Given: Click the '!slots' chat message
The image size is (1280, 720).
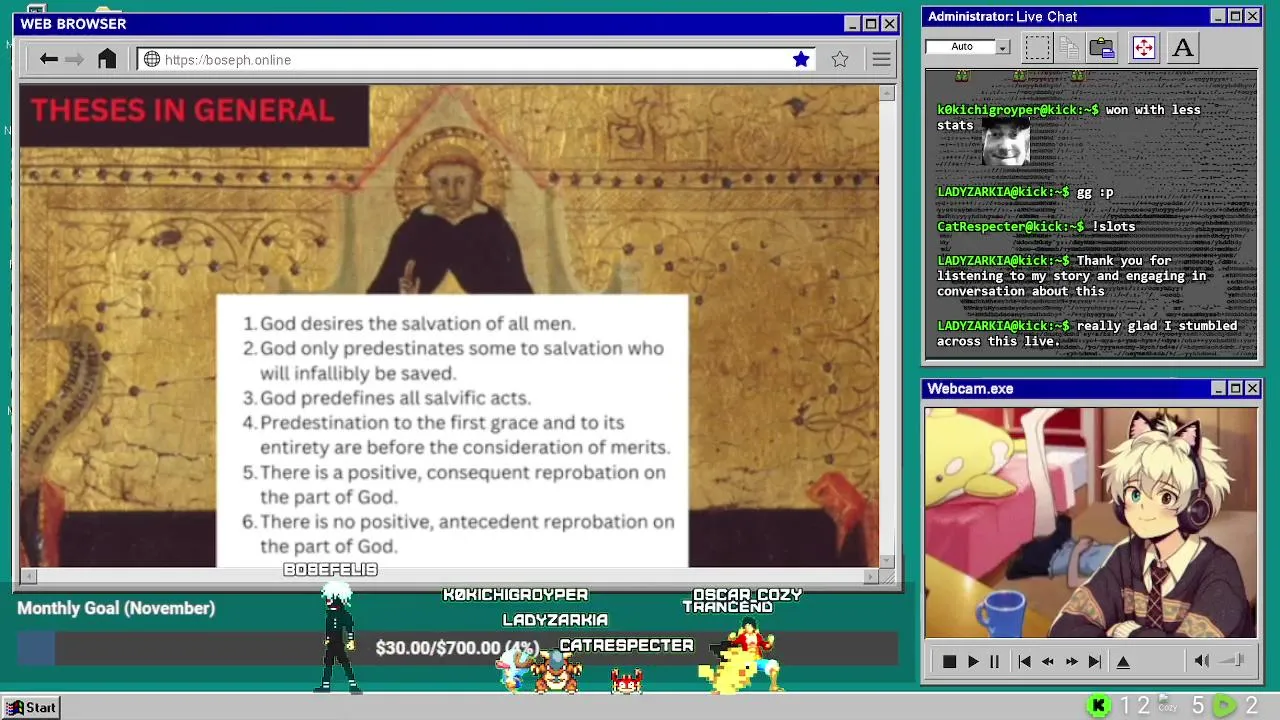Looking at the screenshot, I should [1113, 227].
